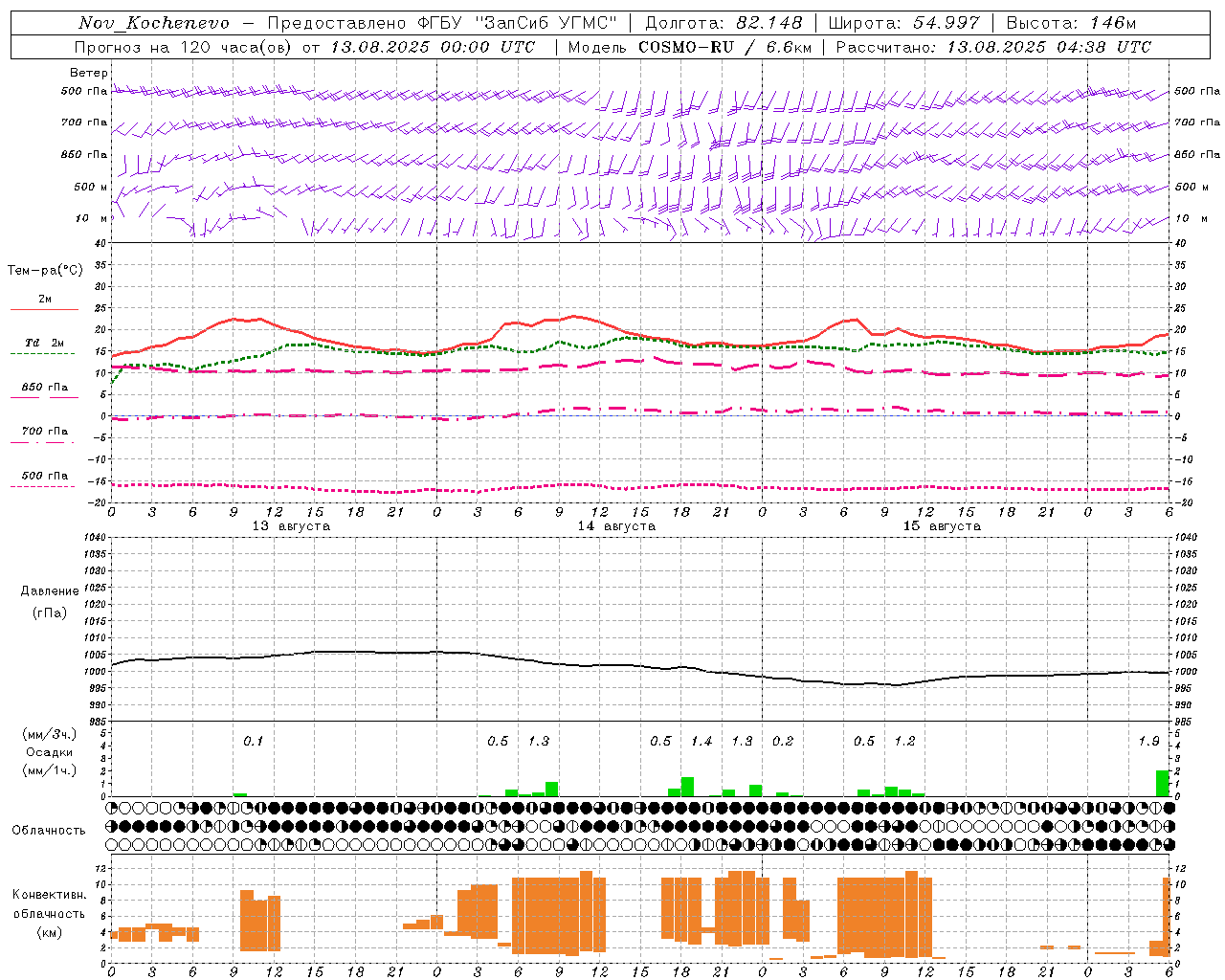The image size is (1225, 980).
Task: Select left-axis 700 гПа wind level label
Action: tap(84, 122)
